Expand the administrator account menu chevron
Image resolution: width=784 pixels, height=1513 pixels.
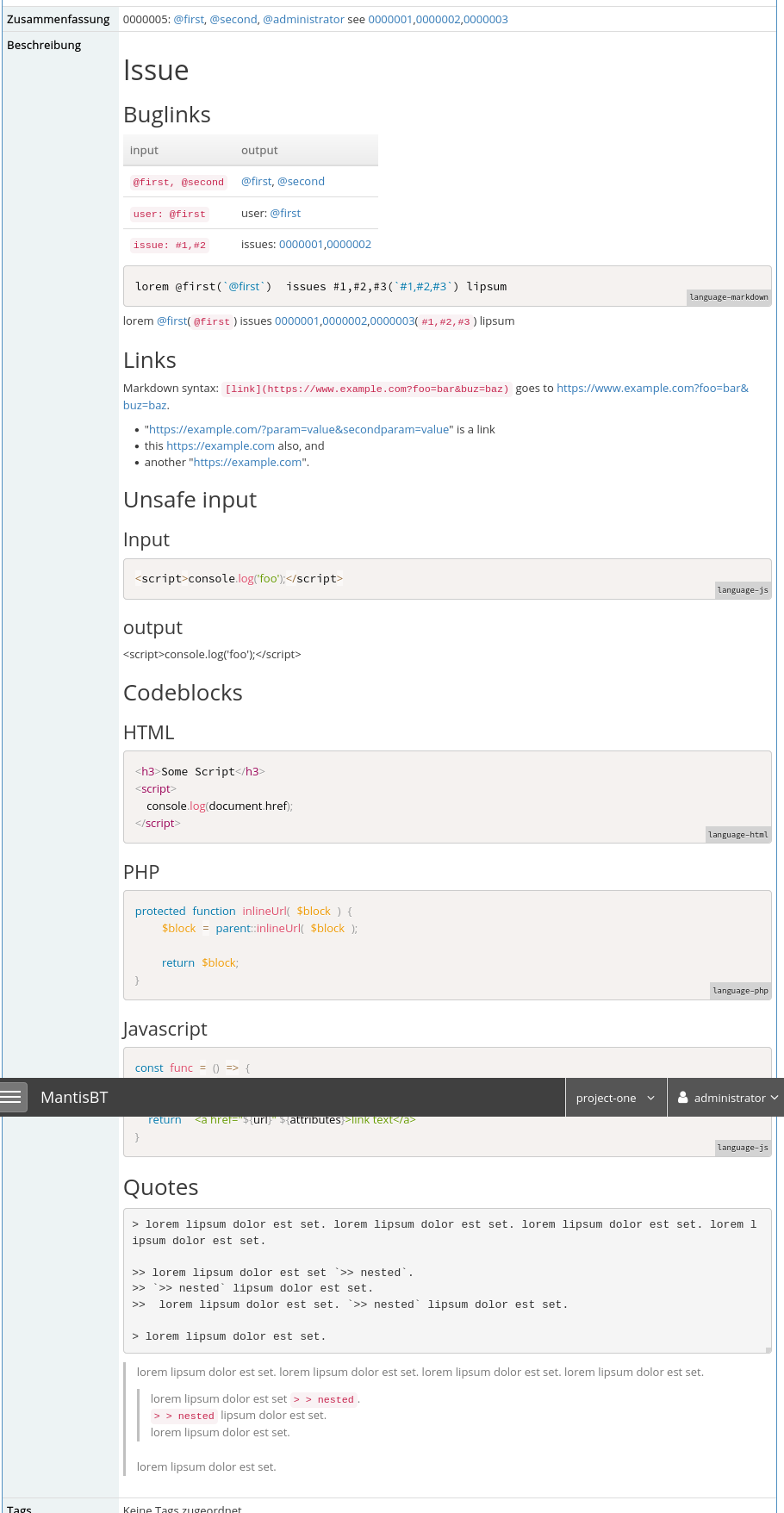(x=774, y=1098)
